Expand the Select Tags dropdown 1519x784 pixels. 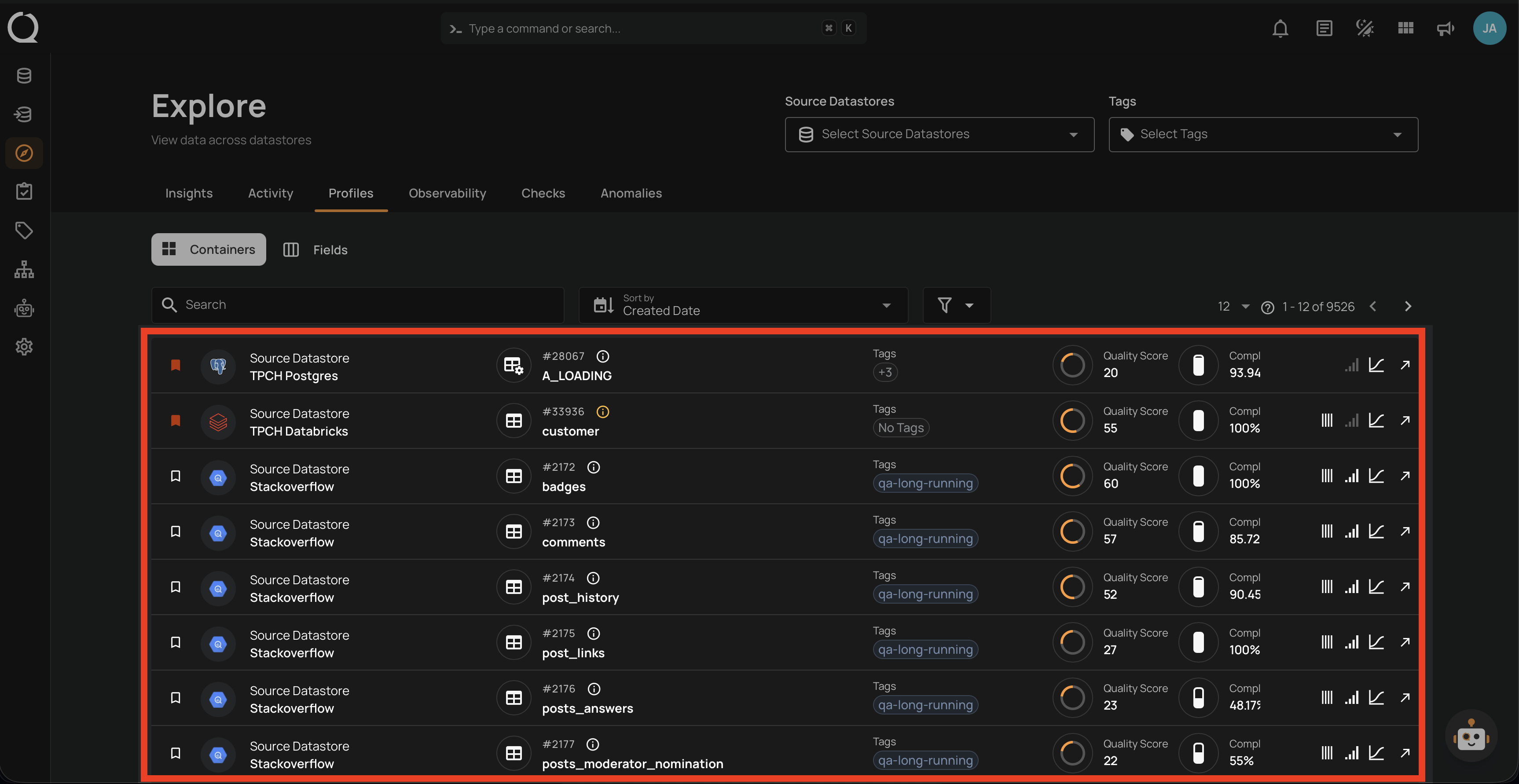(1263, 134)
